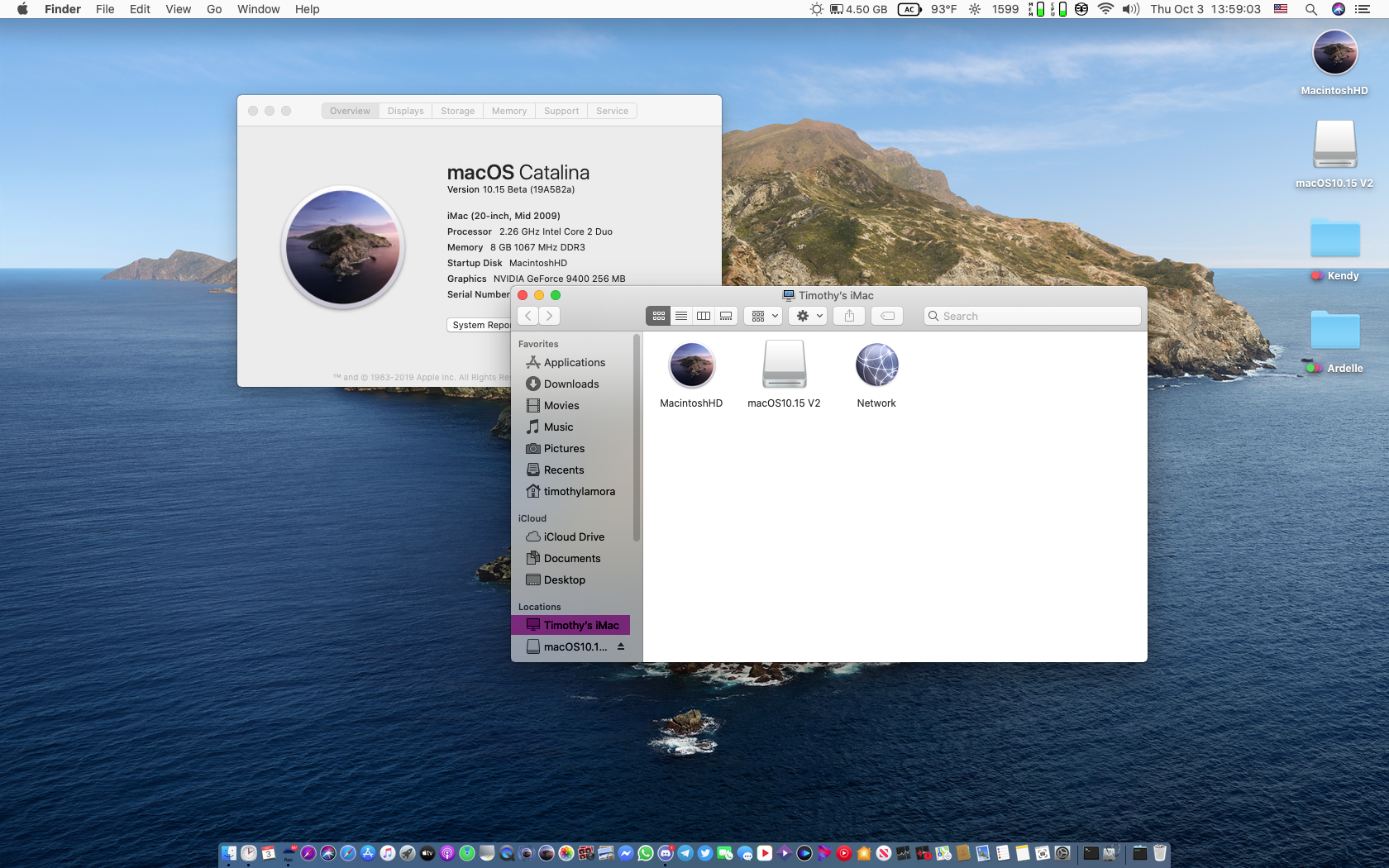Switch Finder to icon view
Screen dimensions: 1389x868
tap(659, 316)
